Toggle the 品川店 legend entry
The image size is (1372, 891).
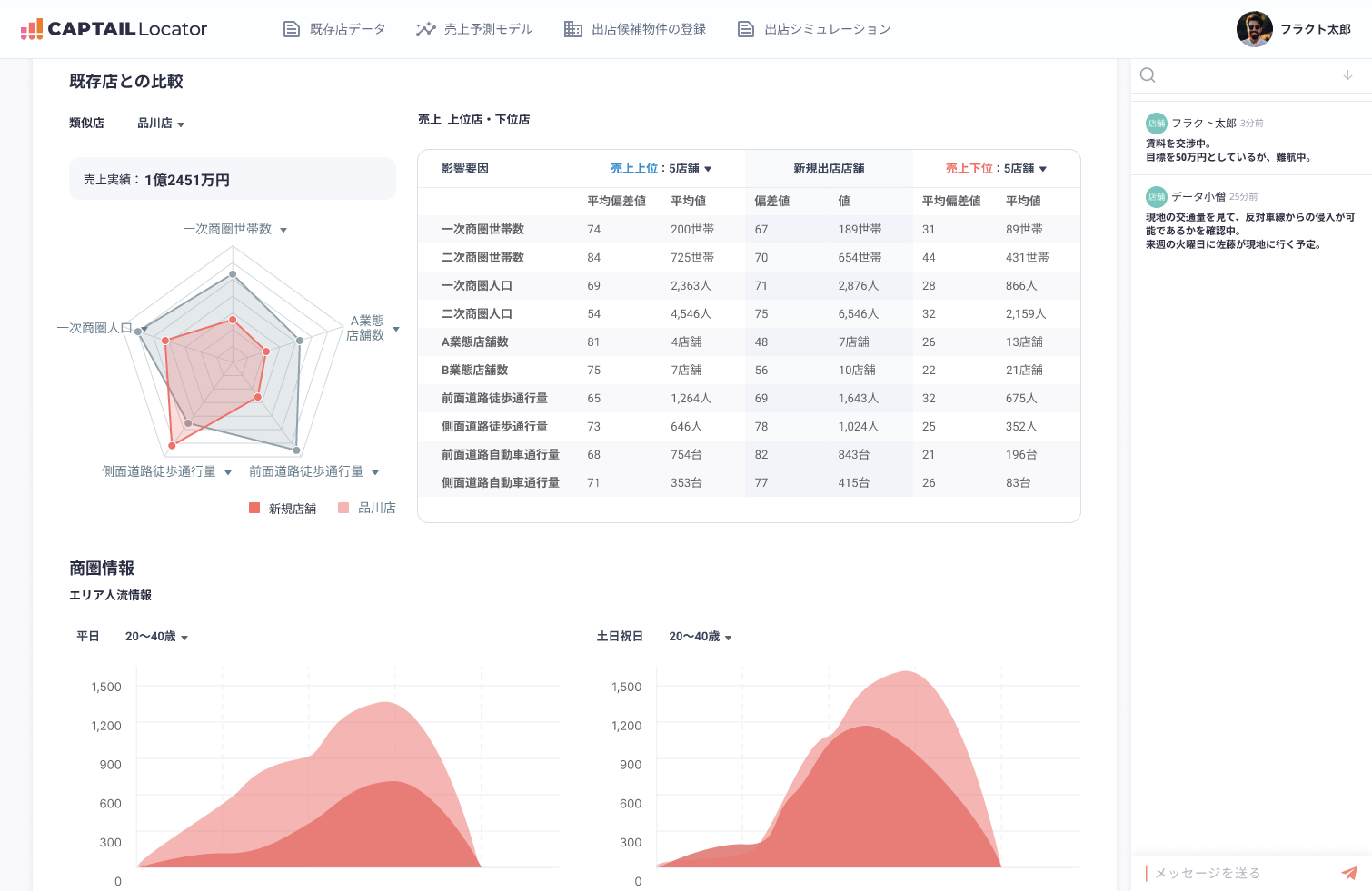[x=366, y=508]
